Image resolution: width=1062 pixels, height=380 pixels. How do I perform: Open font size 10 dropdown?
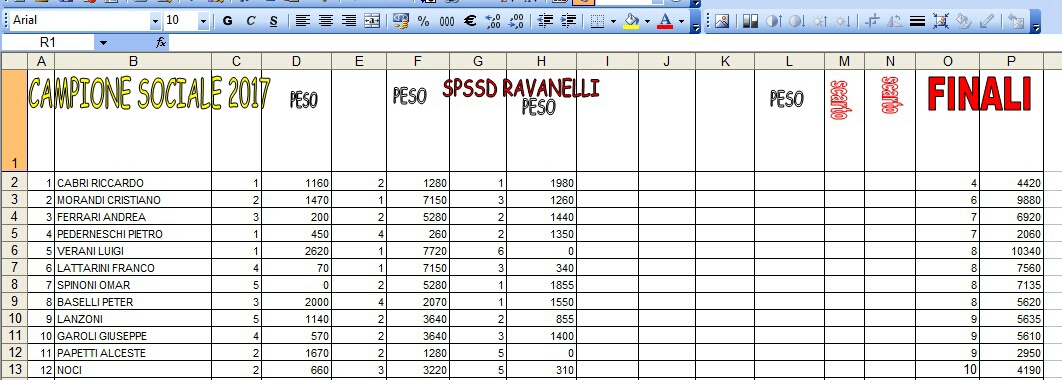(x=204, y=21)
